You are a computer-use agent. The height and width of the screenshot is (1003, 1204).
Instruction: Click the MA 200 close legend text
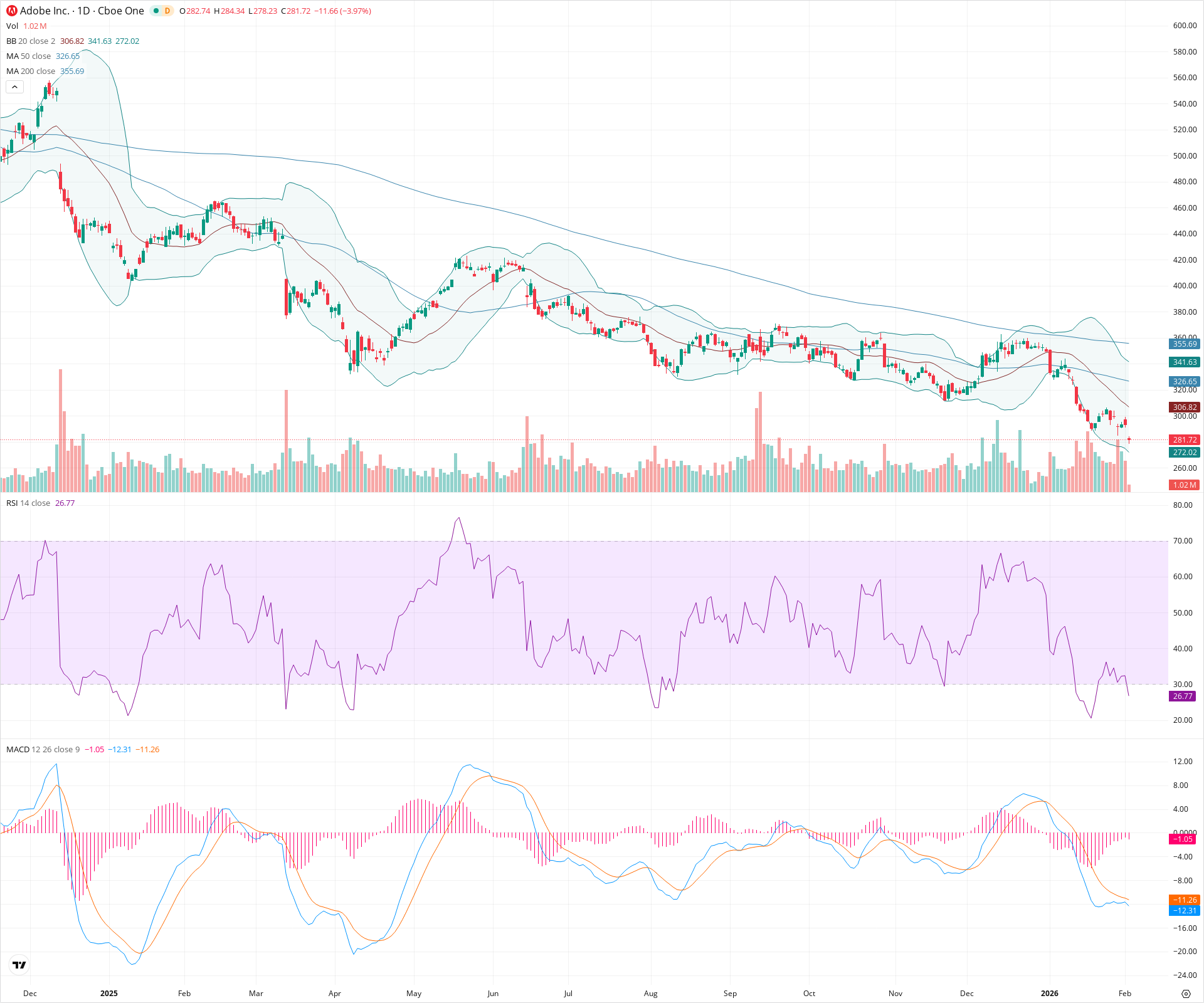30,71
